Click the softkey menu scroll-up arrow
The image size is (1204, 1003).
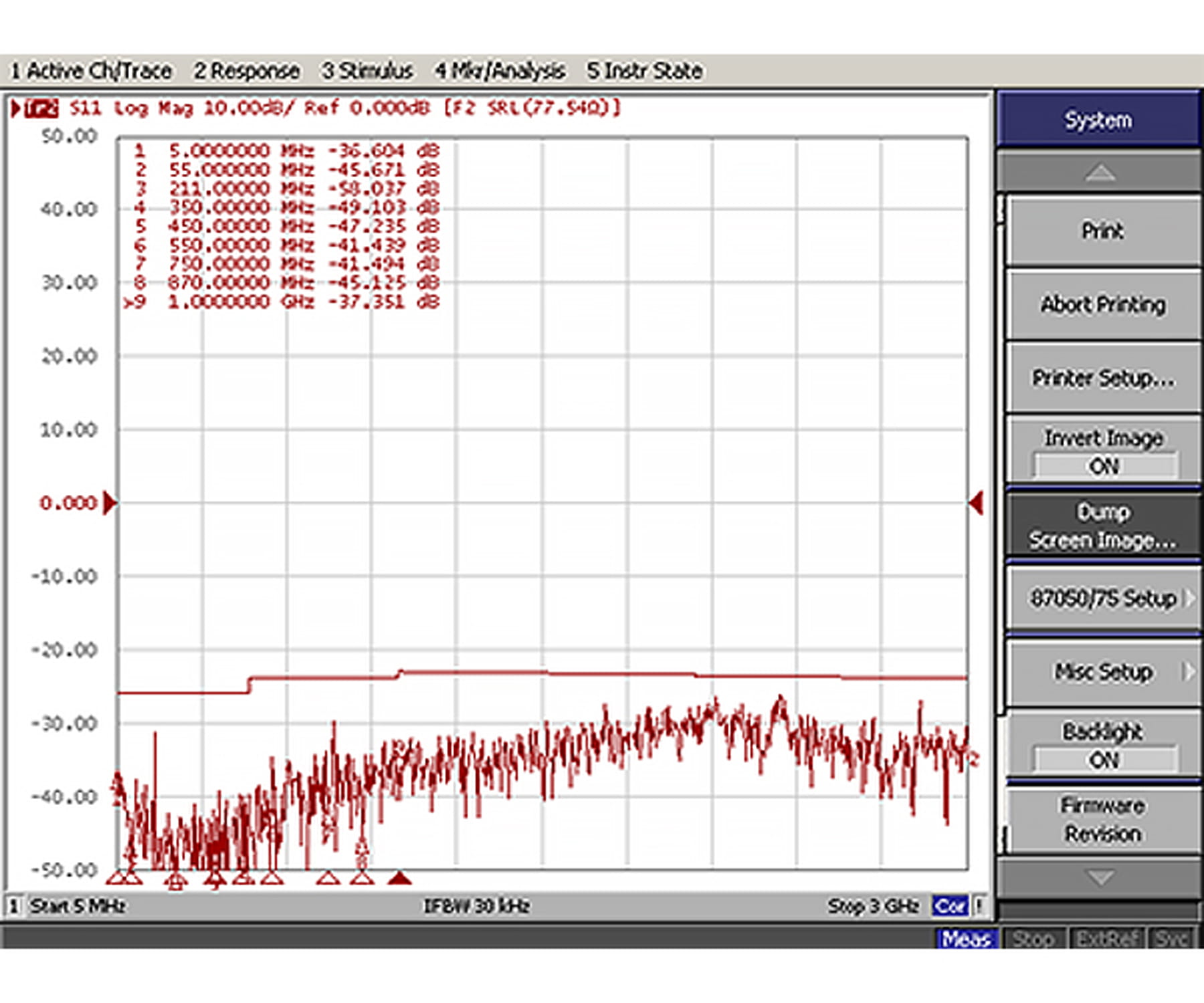point(1099,173)
